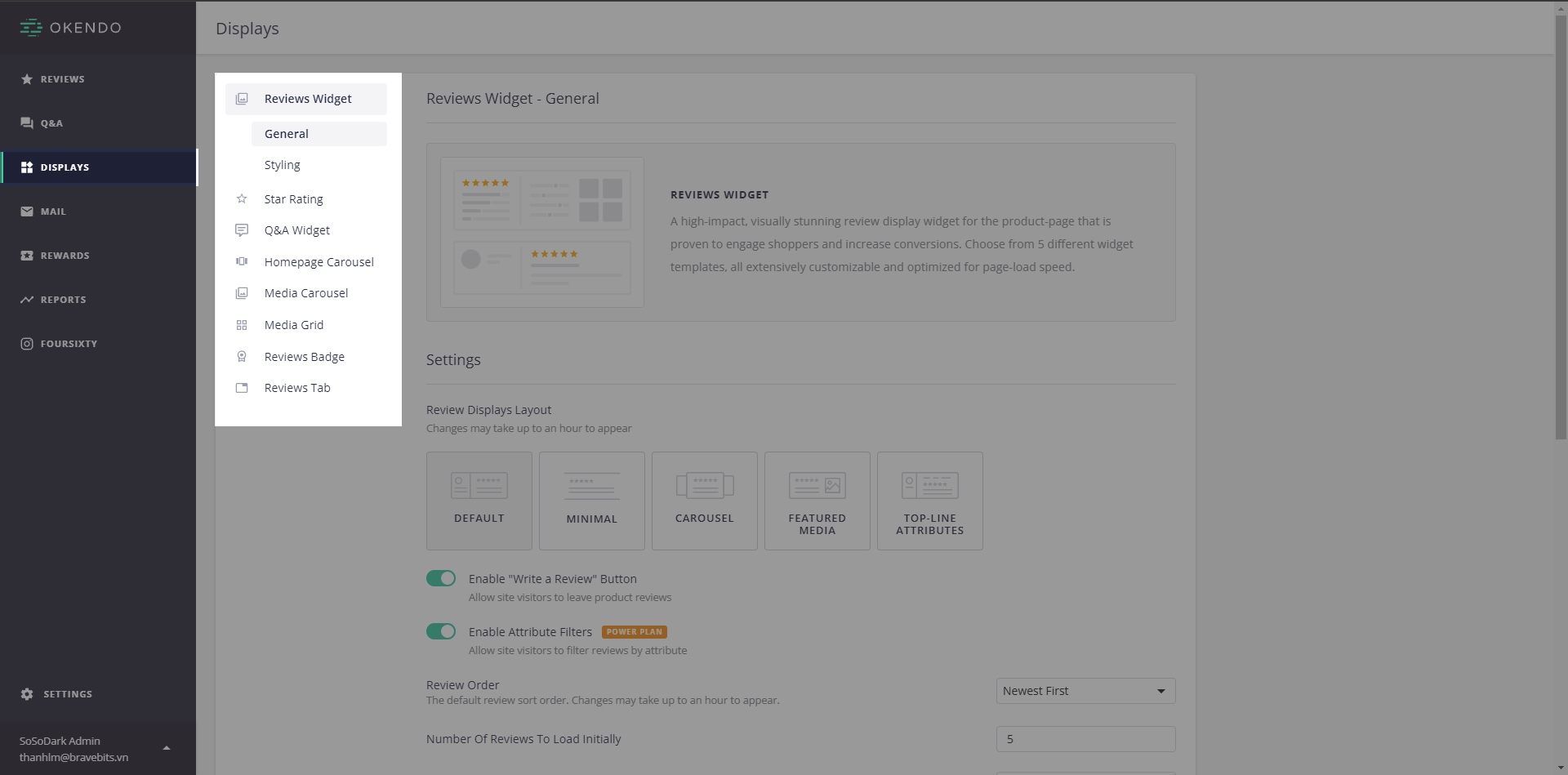This screenshot has width=1568, height=775.
Task: Choose the Minimal review layout
Action: click(592, 501)
